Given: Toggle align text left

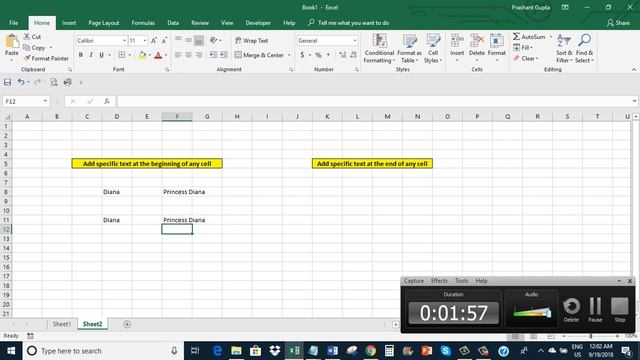Looking at the screenshot, I should click(x=178, y=55).
